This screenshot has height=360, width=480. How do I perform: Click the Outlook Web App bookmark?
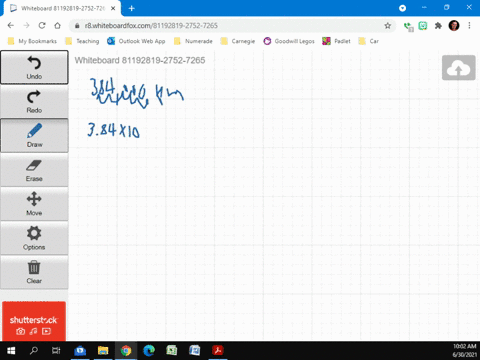(x=136, y=41)
